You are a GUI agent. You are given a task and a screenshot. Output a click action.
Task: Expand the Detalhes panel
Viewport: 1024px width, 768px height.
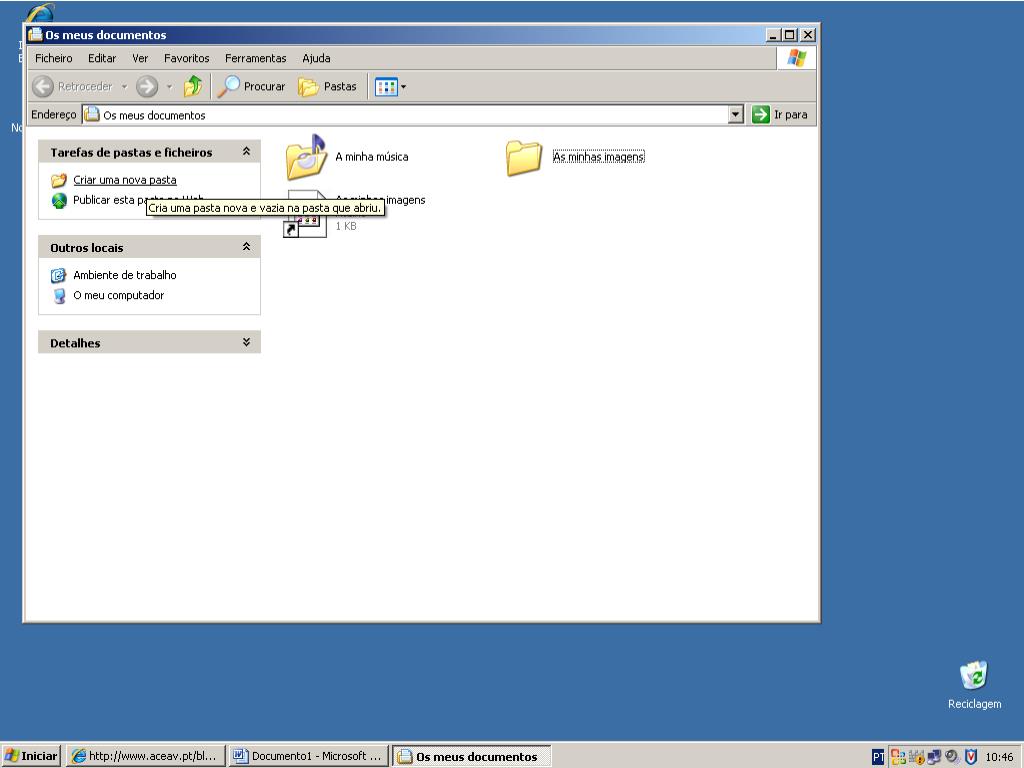(x=246, y=342)
